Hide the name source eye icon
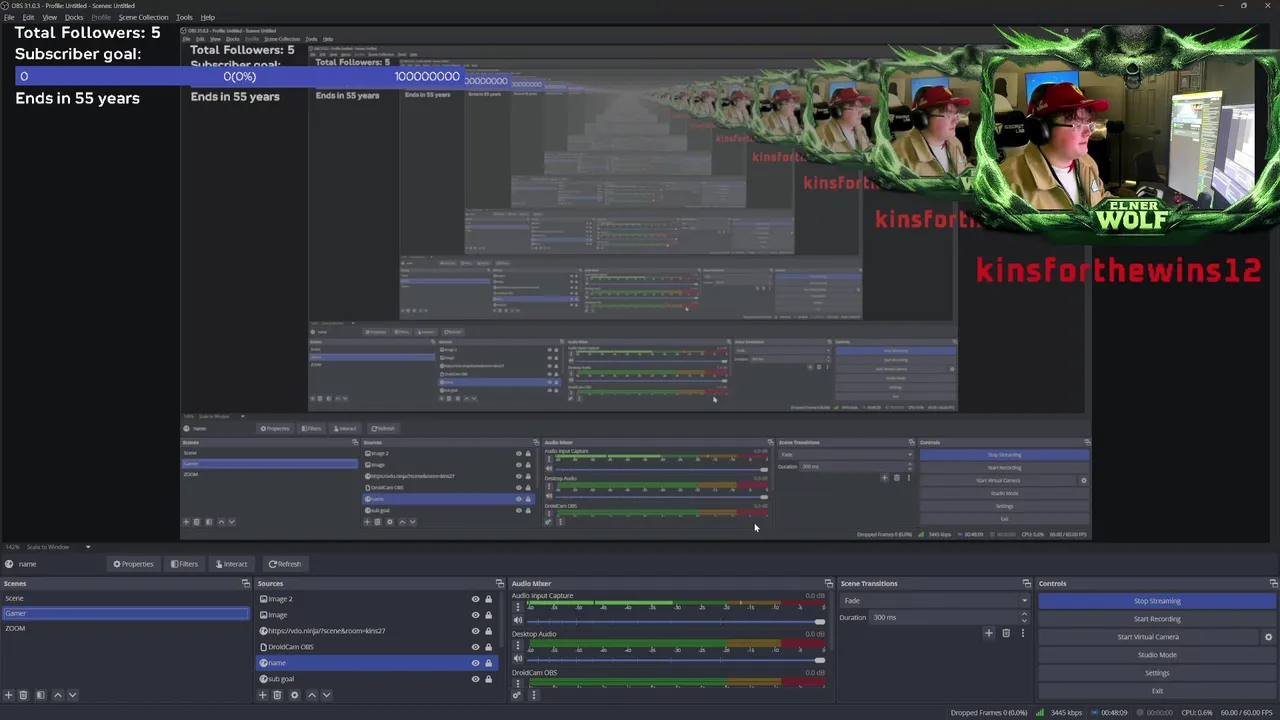The image size is (1280, 720). point(476,663)
